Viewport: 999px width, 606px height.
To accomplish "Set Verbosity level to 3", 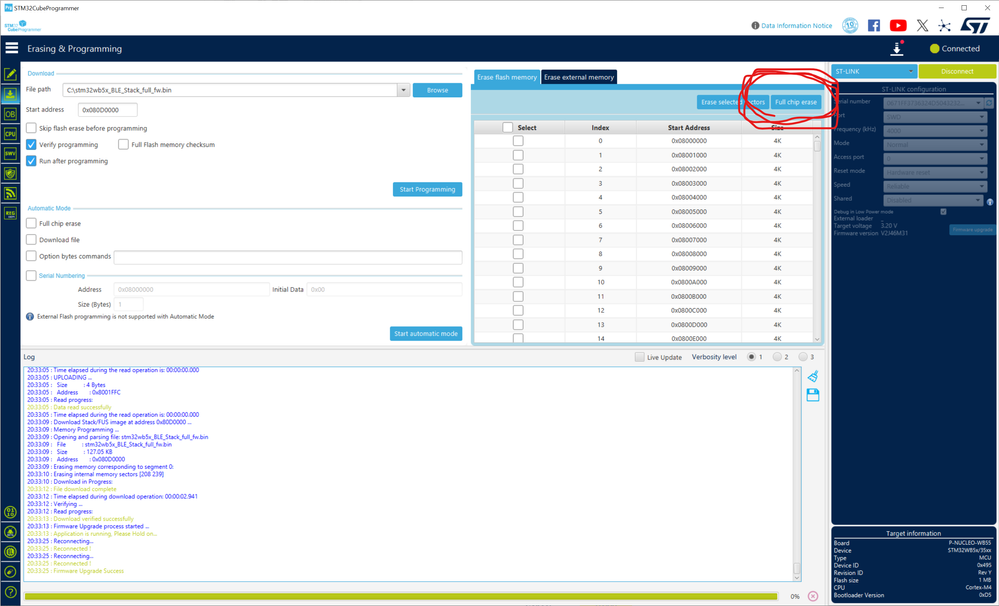I will tap(803, 357).
